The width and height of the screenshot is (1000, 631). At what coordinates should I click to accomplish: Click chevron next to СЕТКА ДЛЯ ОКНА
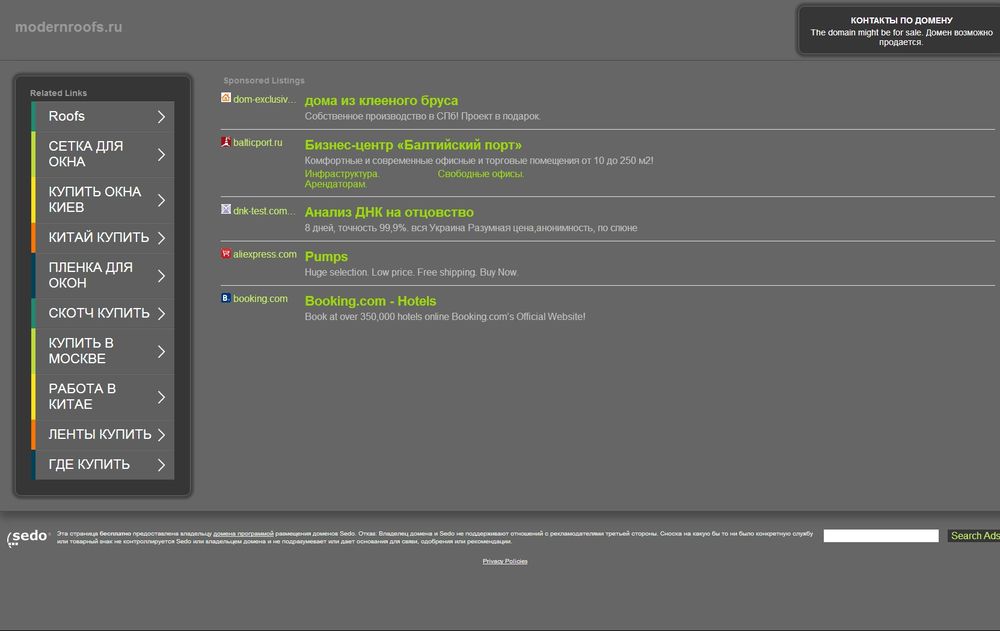click(161, 154)
